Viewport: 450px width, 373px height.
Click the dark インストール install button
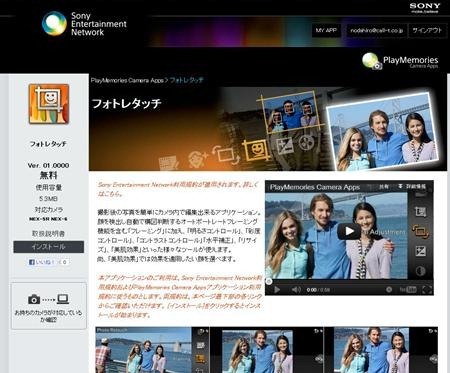(49, 247)
